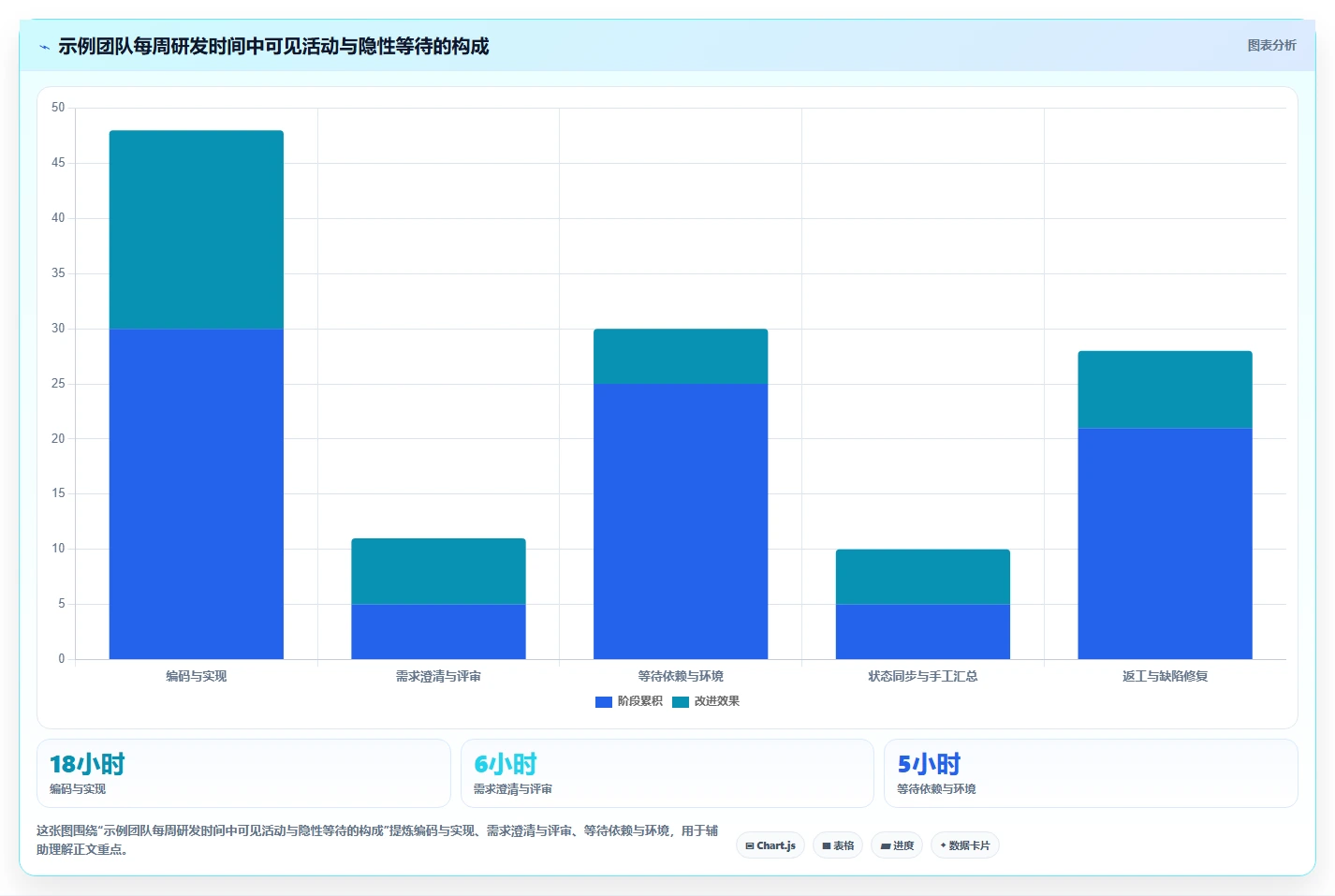
Task: Open the 6小时 data card
Action: click(x=667, y=773)
